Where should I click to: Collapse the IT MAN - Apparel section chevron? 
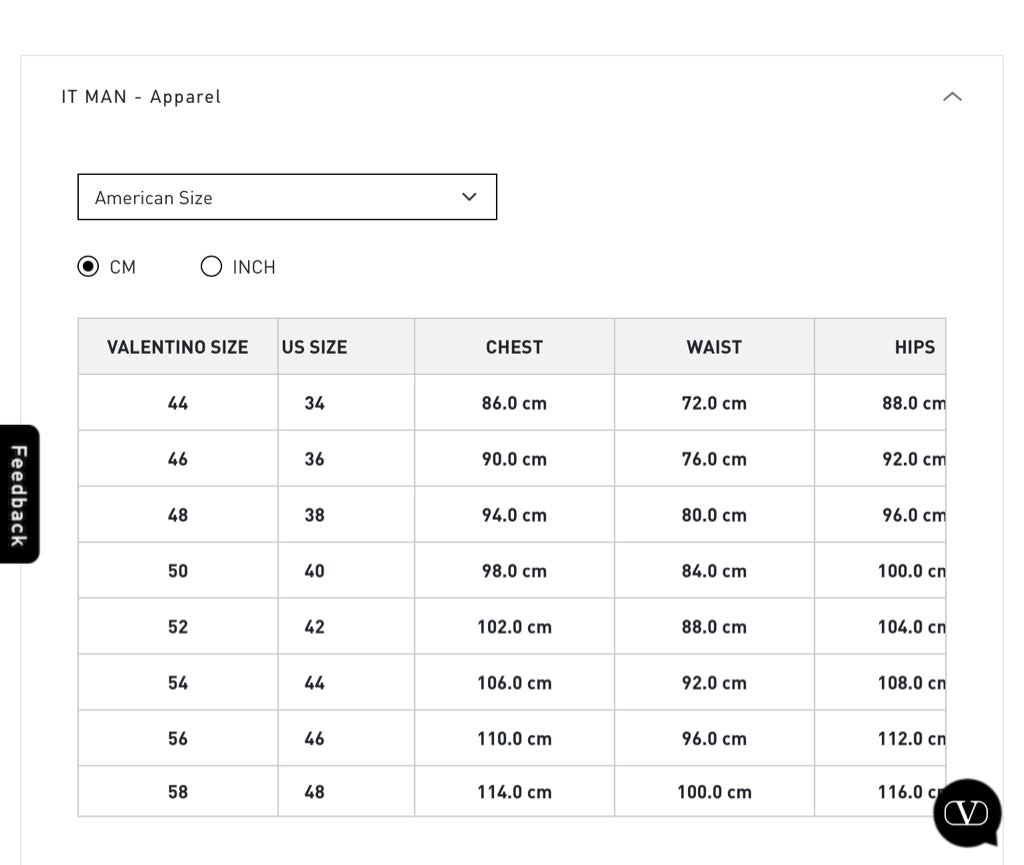click(952, 97)
